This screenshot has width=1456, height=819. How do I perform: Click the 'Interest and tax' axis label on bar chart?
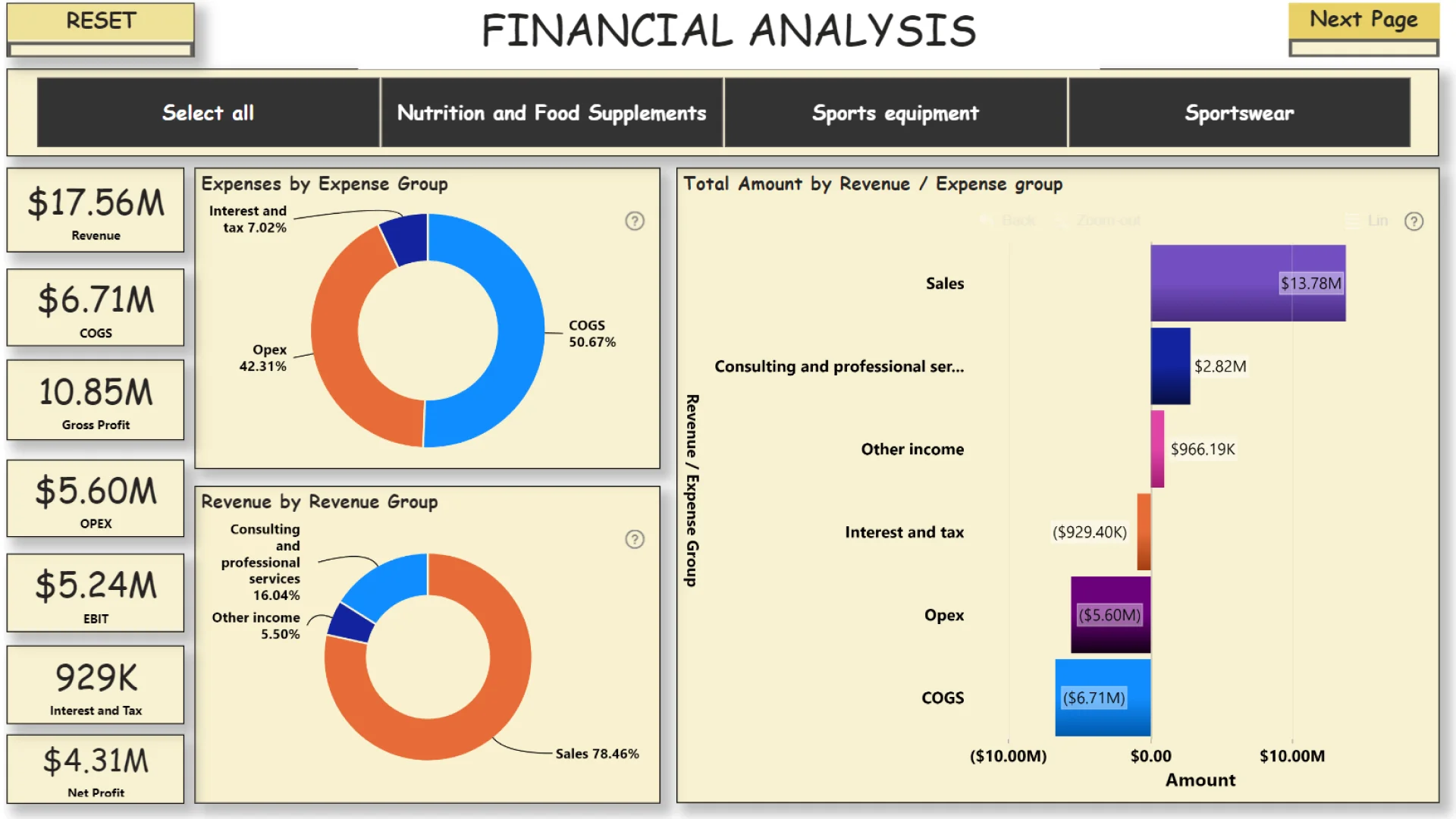point(904,532)
